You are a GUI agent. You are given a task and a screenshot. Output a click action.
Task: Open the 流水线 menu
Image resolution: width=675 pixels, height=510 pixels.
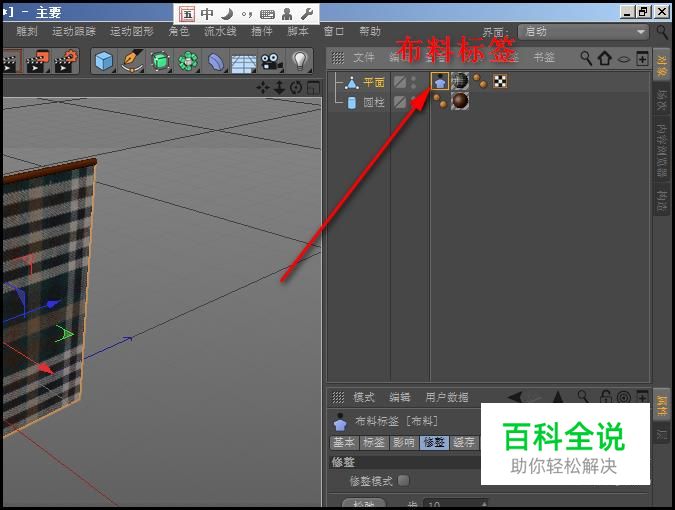tap(220, 31)
